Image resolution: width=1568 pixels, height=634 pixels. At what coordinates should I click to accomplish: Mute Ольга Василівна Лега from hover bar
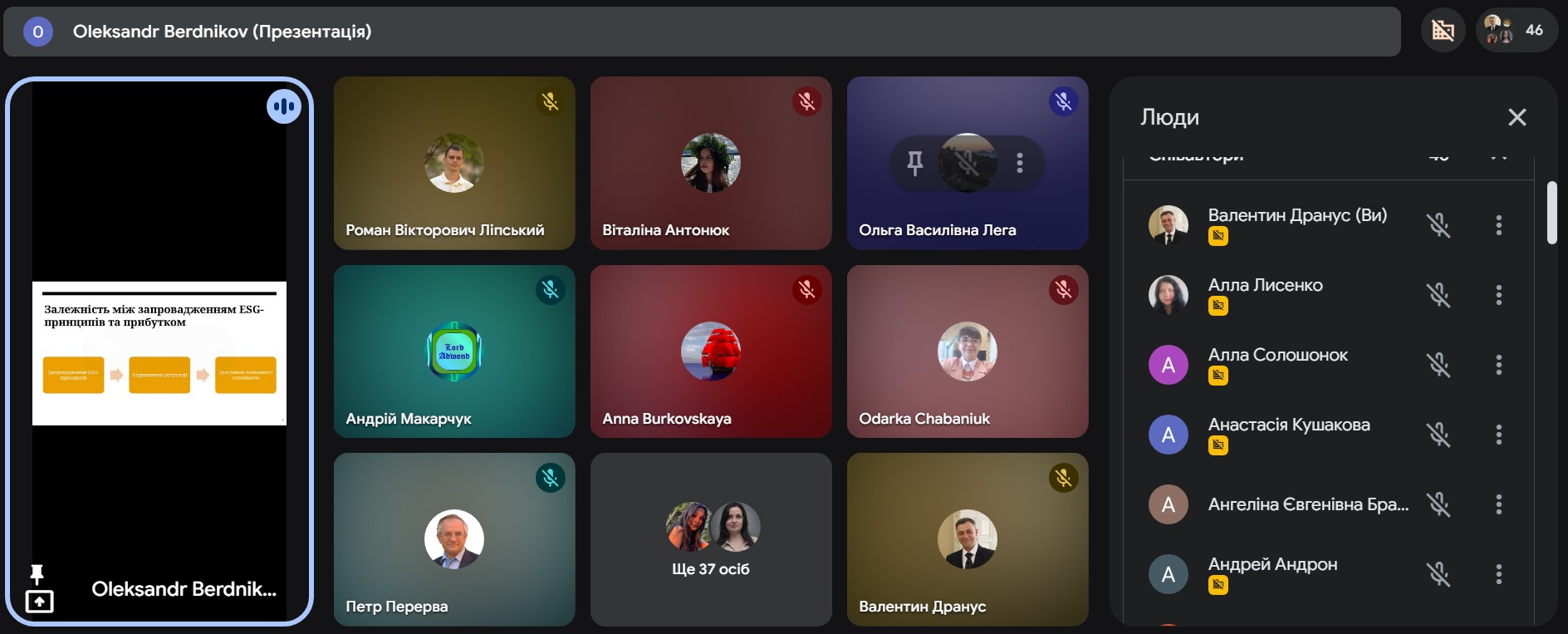click(x=967, y=163)
